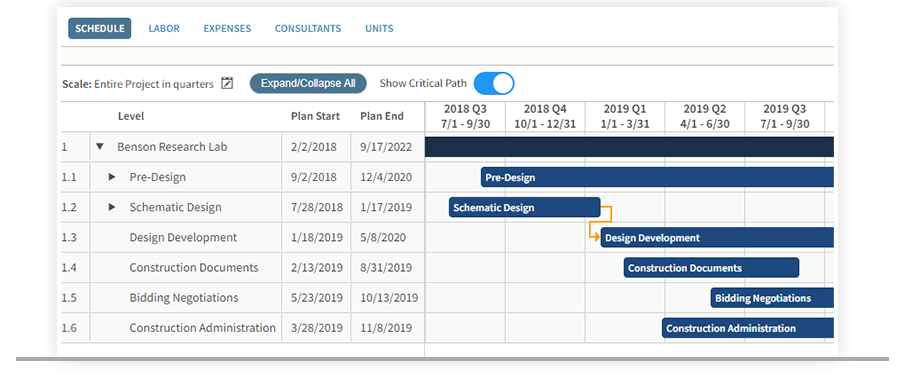This screenshot has height=385, width=911.
Task: Click the Plan Start column header
Action: tap(315, 116)
